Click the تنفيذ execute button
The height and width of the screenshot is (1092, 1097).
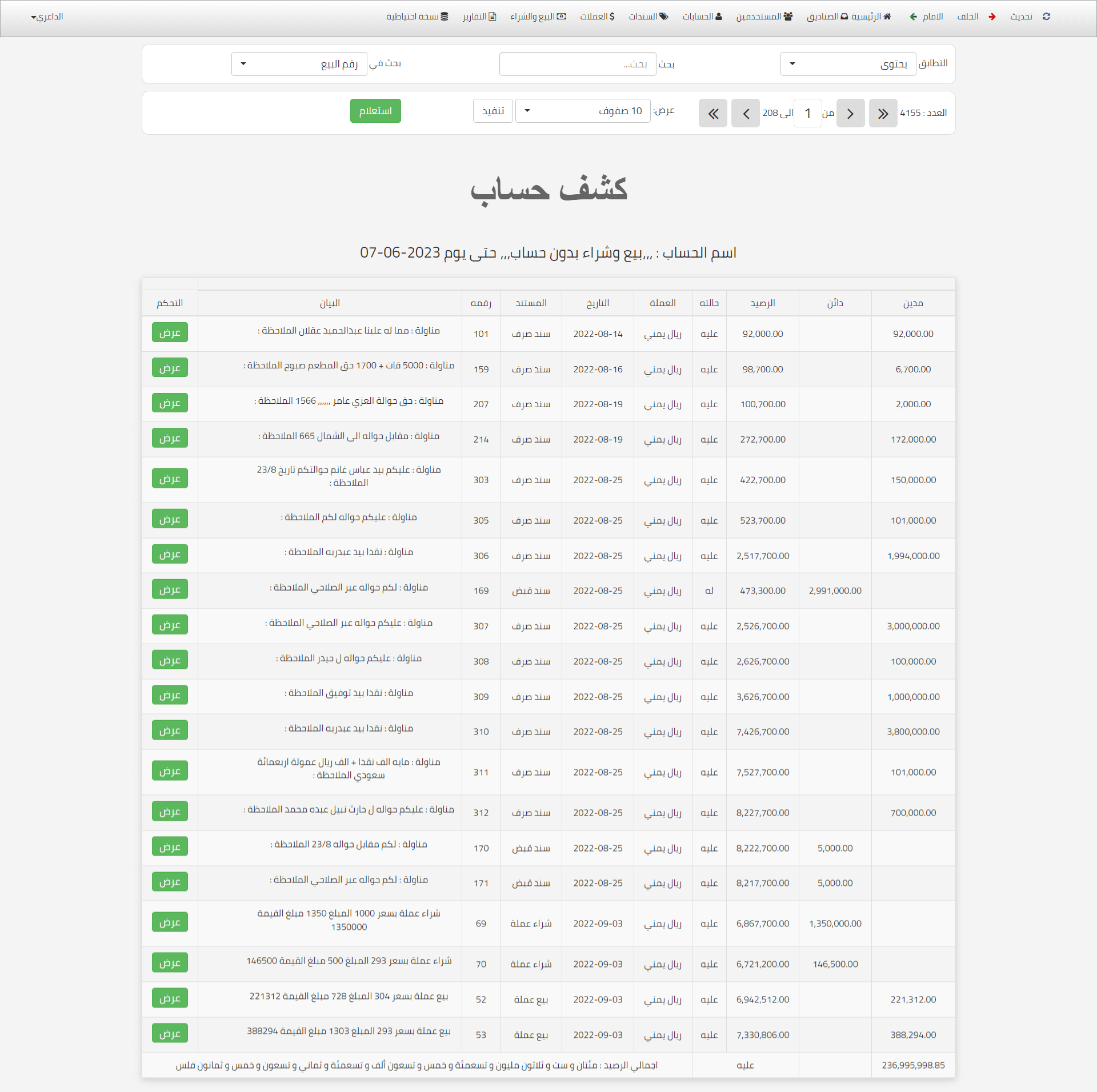[493, 111]
